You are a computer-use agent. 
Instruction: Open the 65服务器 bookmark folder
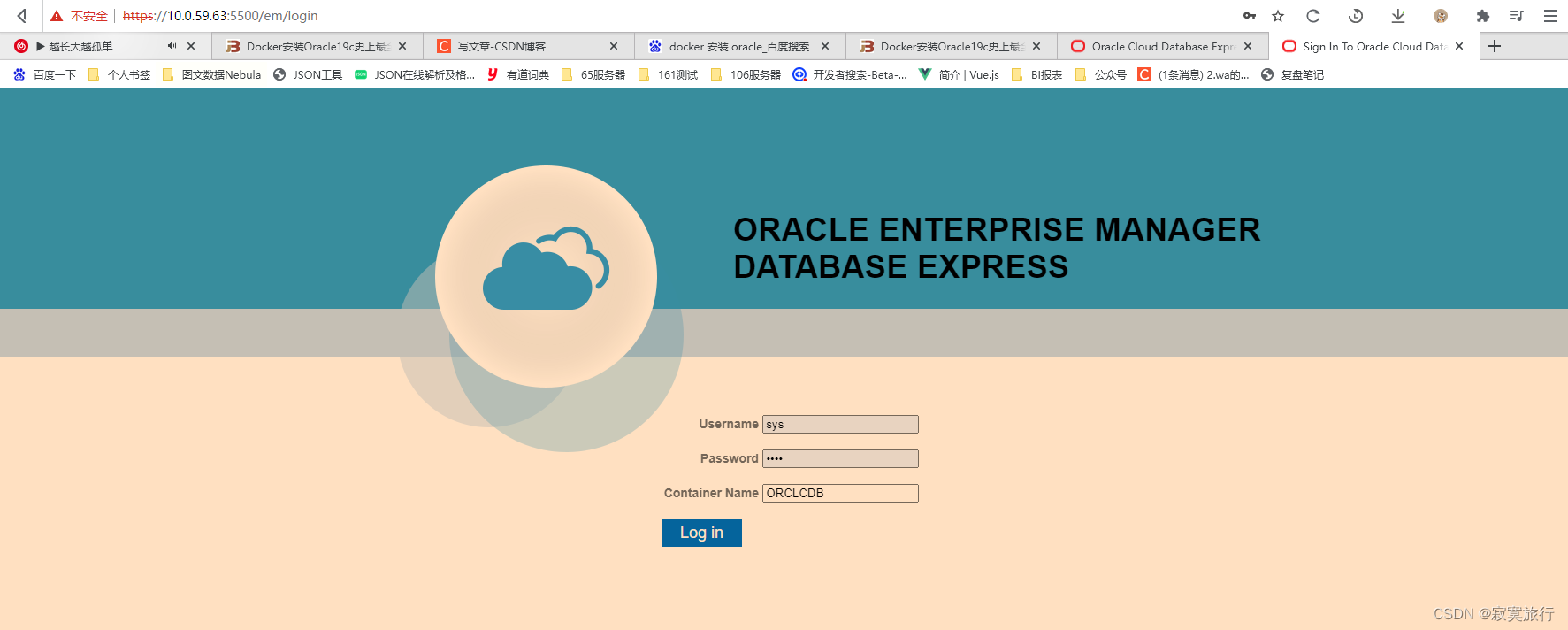(x=593, y=74)
